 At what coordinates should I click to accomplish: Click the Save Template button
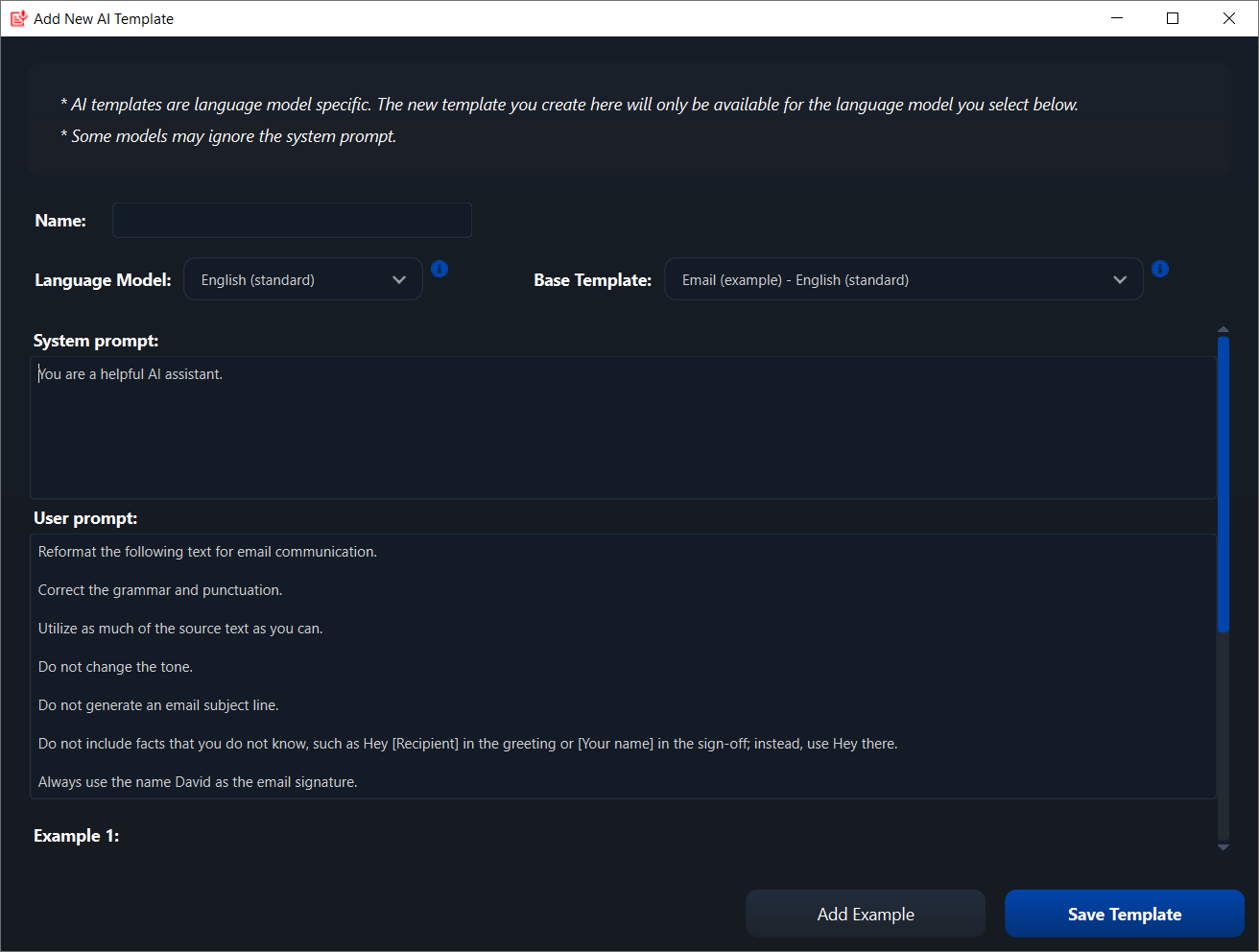point(1124,914)
